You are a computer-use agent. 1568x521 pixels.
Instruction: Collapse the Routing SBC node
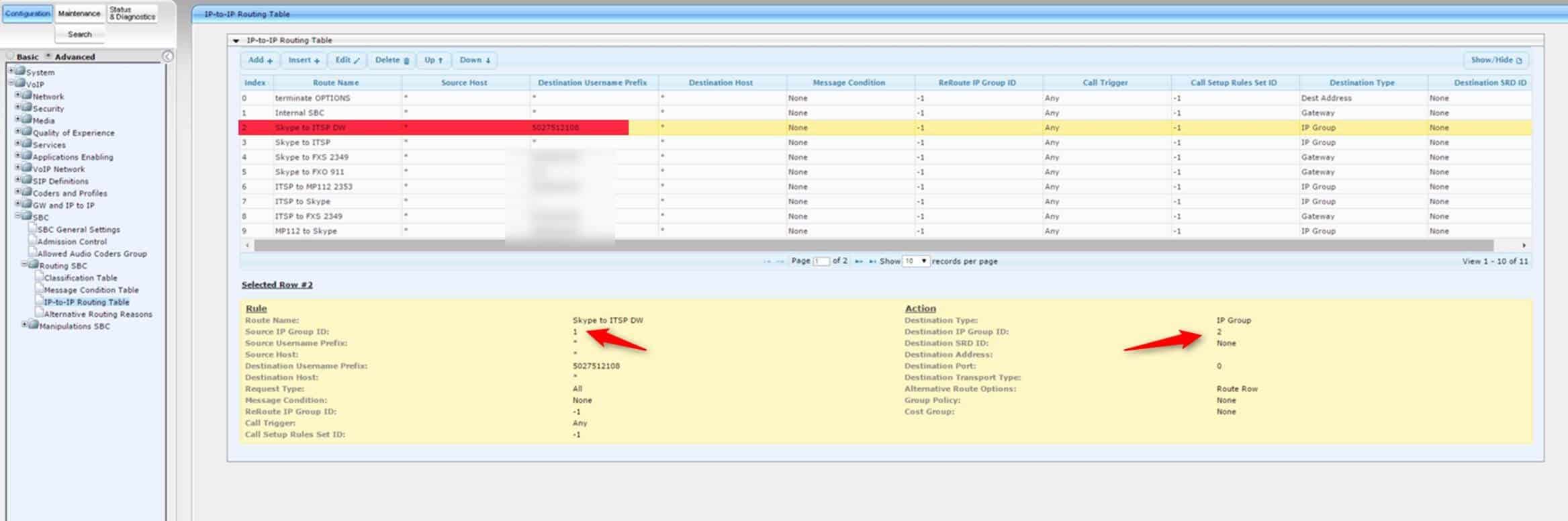pos(25,265)
